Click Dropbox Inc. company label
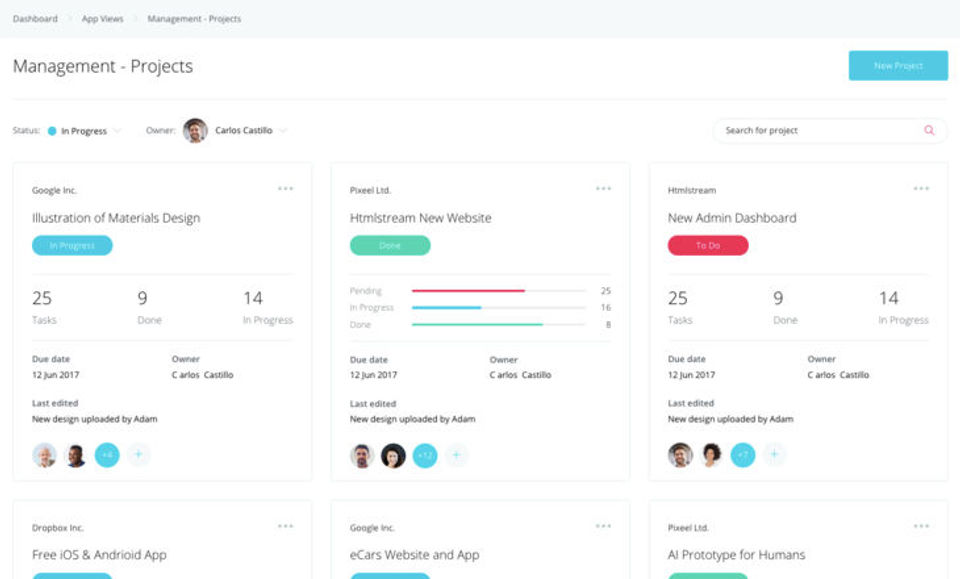This screenshot has height=579, width=960. pos(58,528)
